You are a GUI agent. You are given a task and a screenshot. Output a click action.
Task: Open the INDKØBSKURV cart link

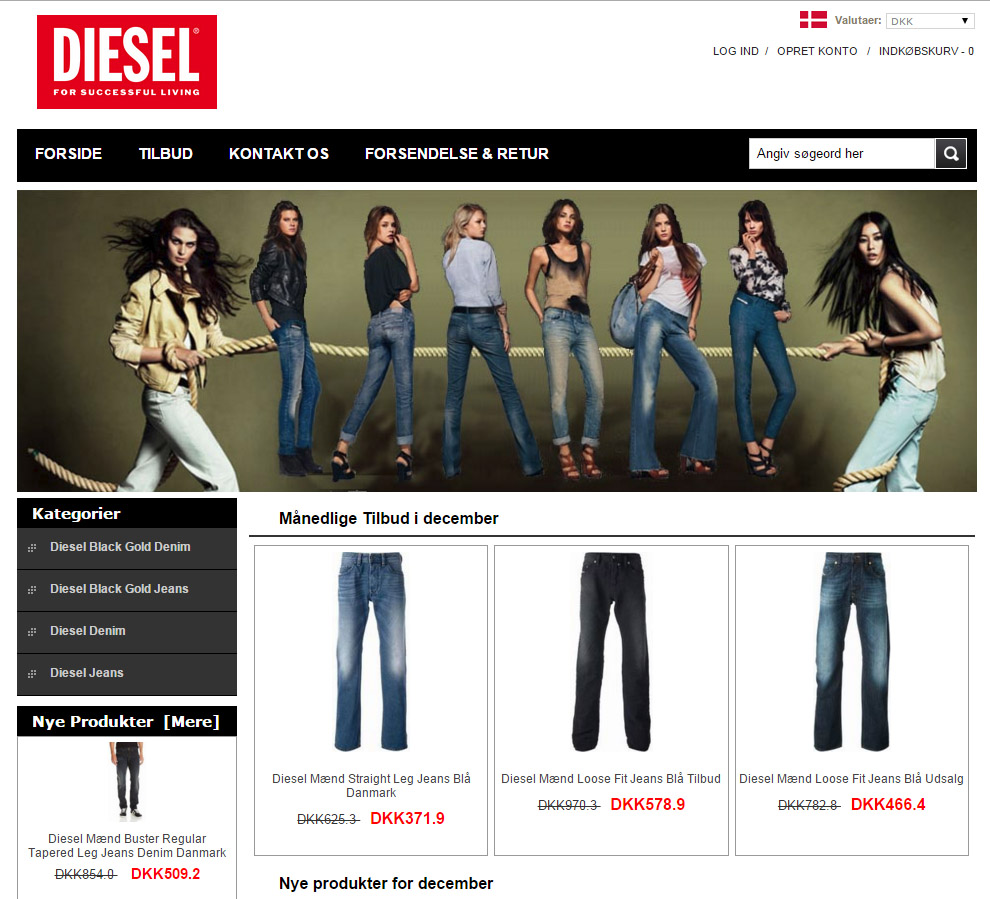(x=926, y=51)
